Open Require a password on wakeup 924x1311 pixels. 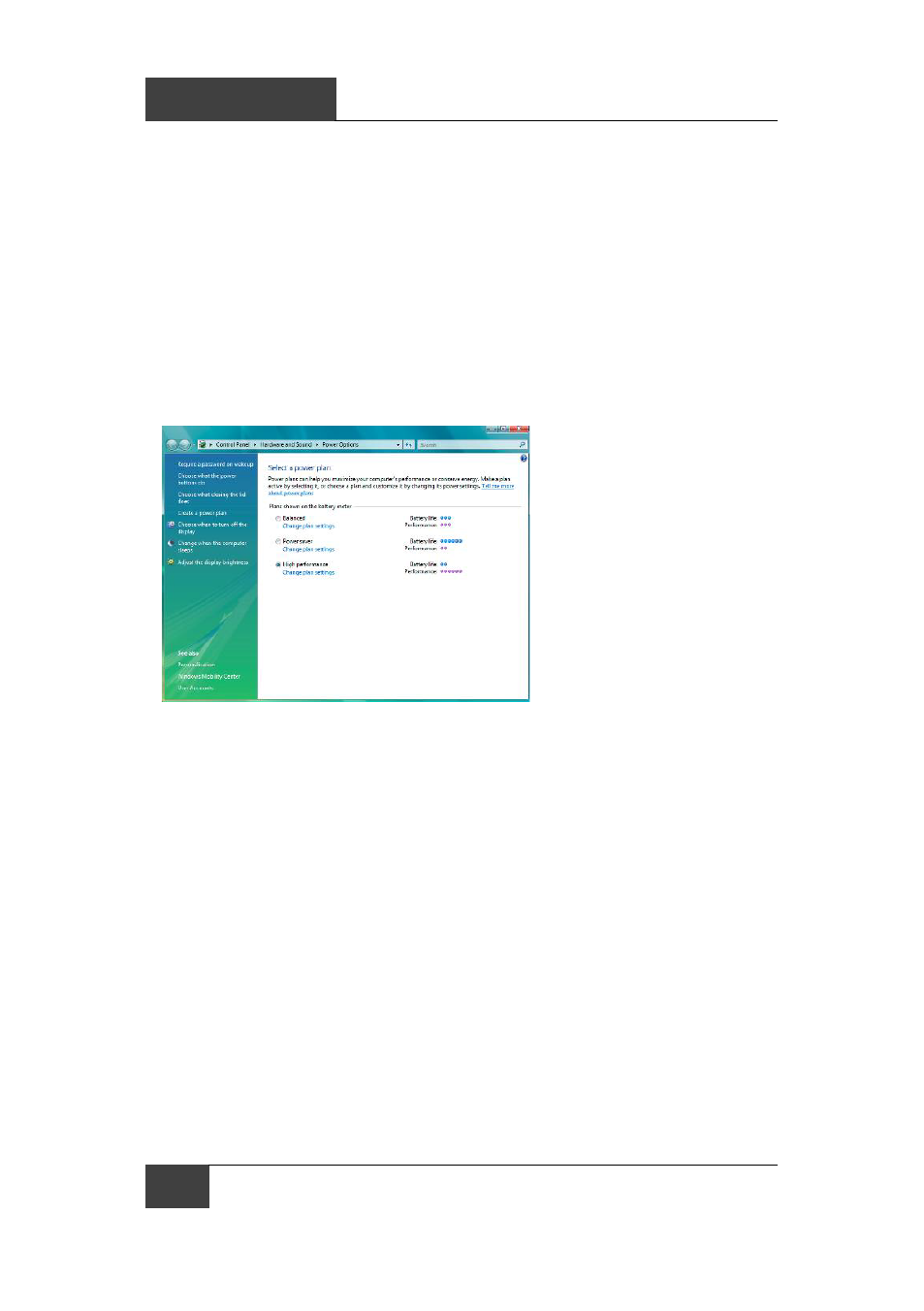(x=215, y=464)
